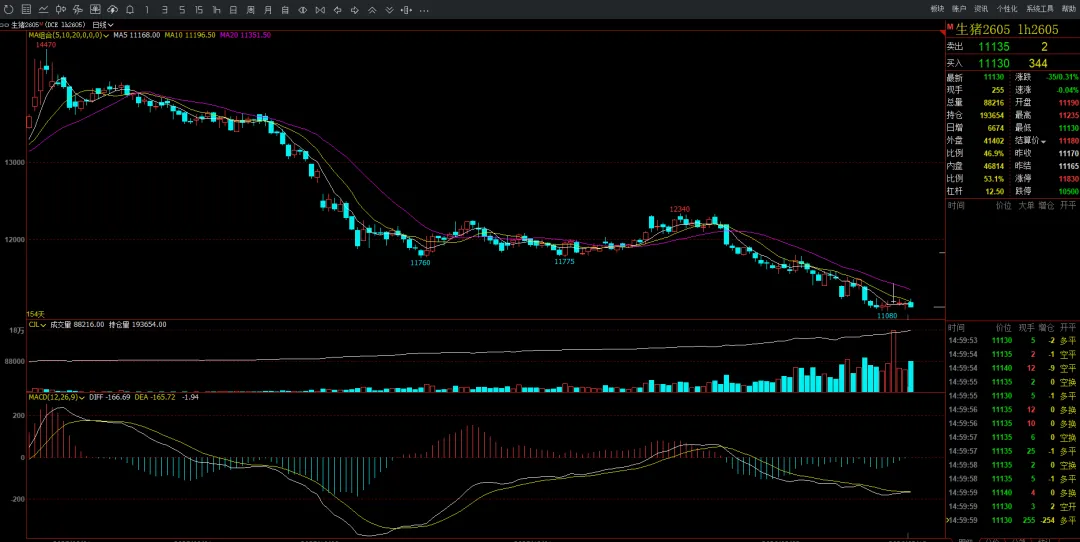
Task: Select the candlestick chart icon
Action: pyautogui.click(x=61, y=10)
